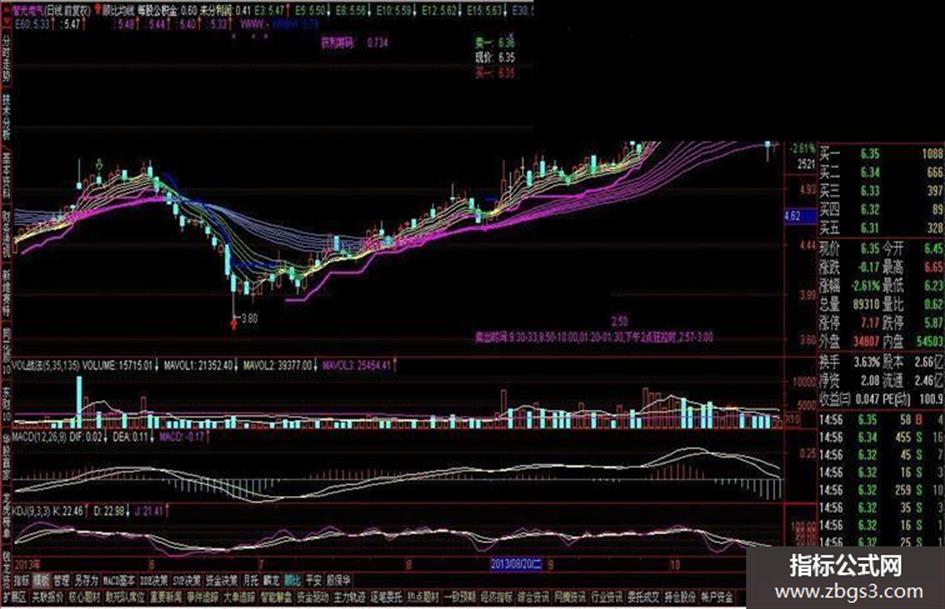Click the 买三 row price 6.33
945x609 pixels.
(870, 191)
